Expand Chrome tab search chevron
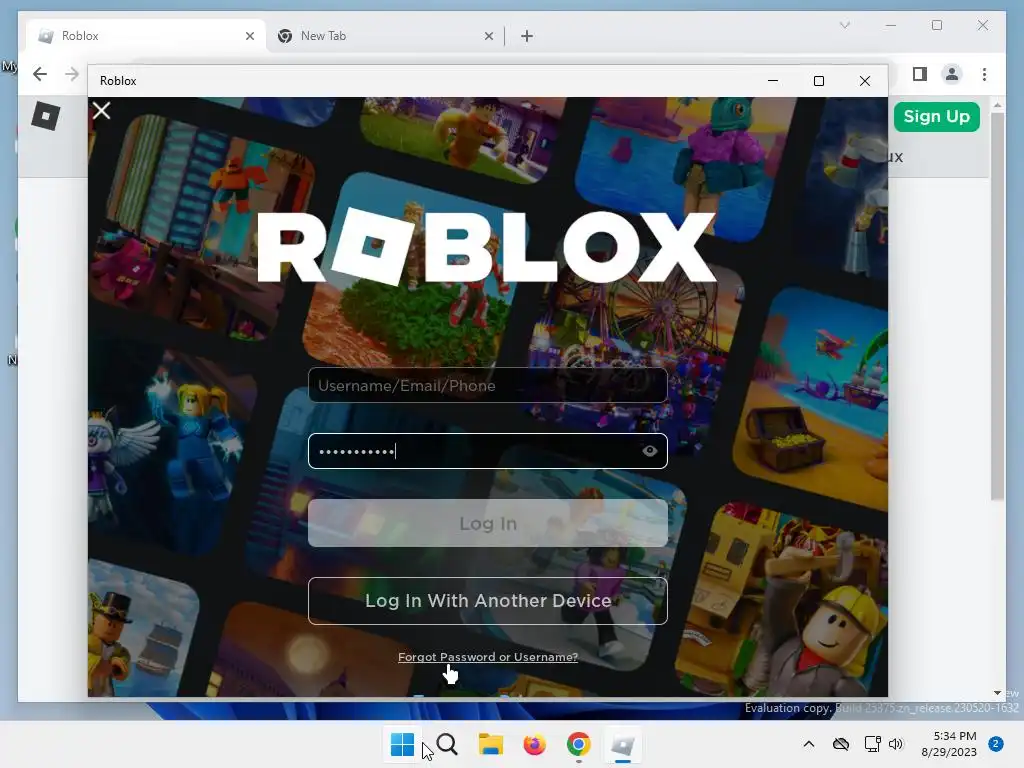The width and height of the screenshot is (1024, 768). (x=844, y=25)
